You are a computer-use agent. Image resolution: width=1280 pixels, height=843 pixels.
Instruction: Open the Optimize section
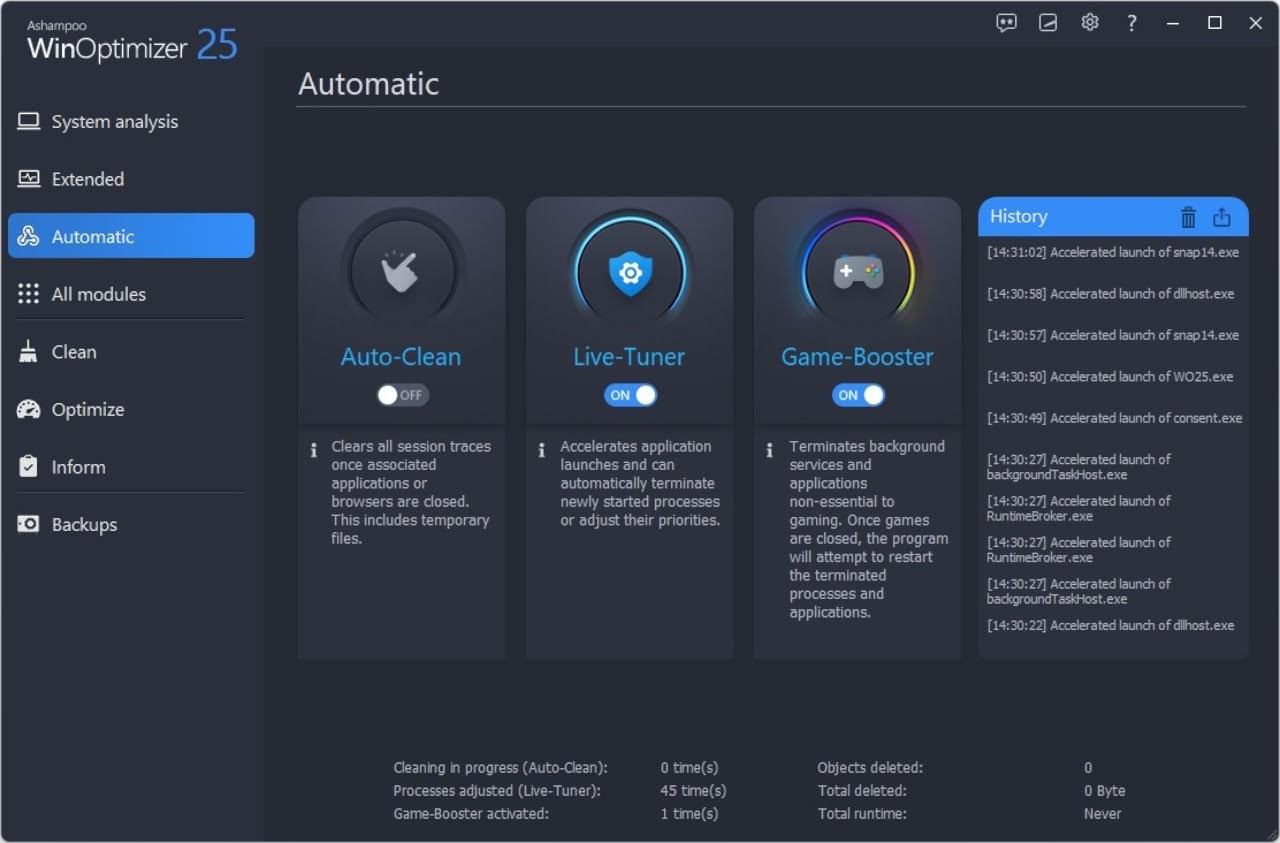coord(131,409)
